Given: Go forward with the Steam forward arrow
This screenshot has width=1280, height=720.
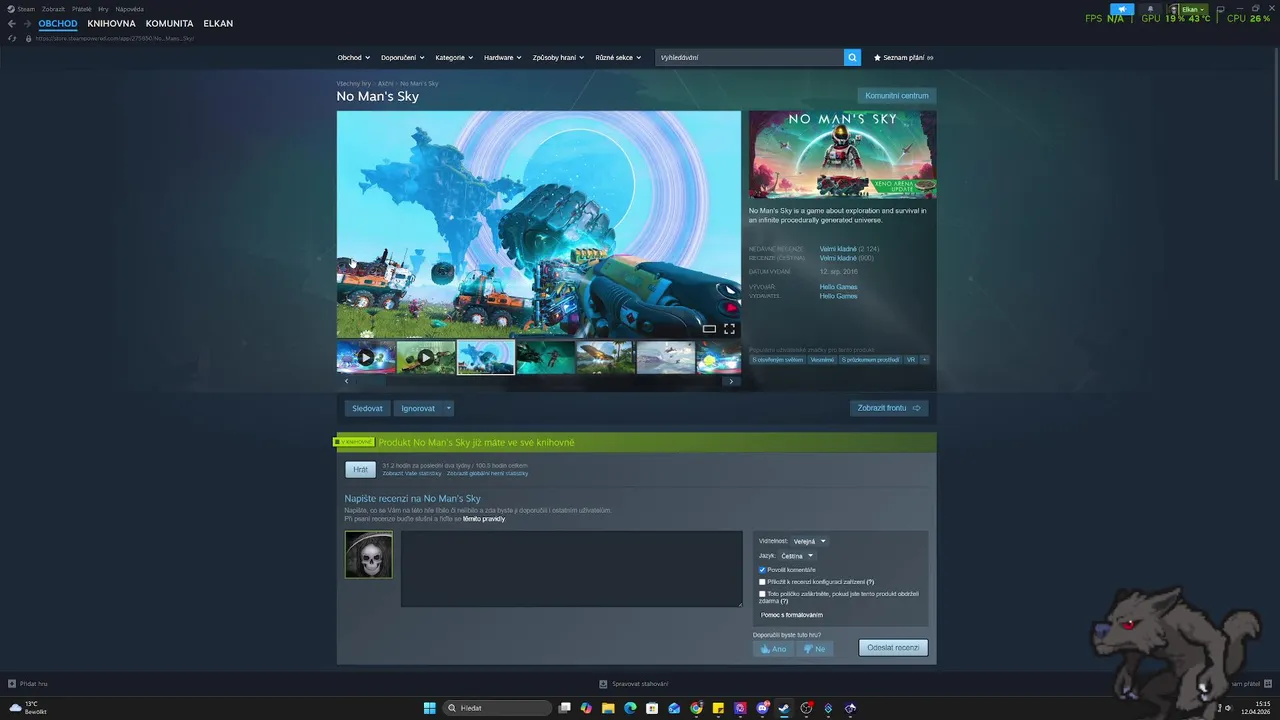Looking at the screenshot, I should (27, 23).
